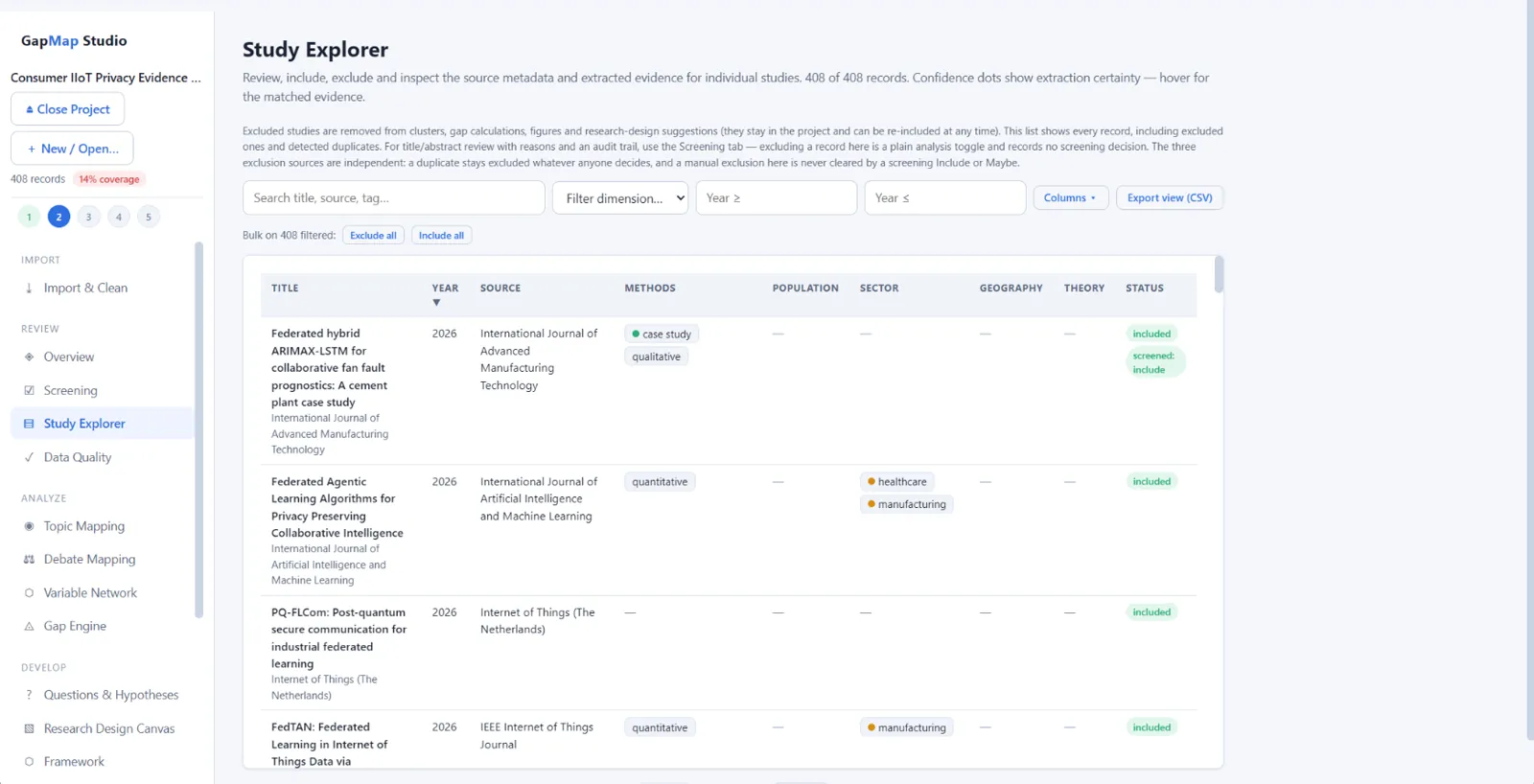The width and height of the screenshot is (1534, 784).
Task: Open the Overview page
Action: pos(102,357)
